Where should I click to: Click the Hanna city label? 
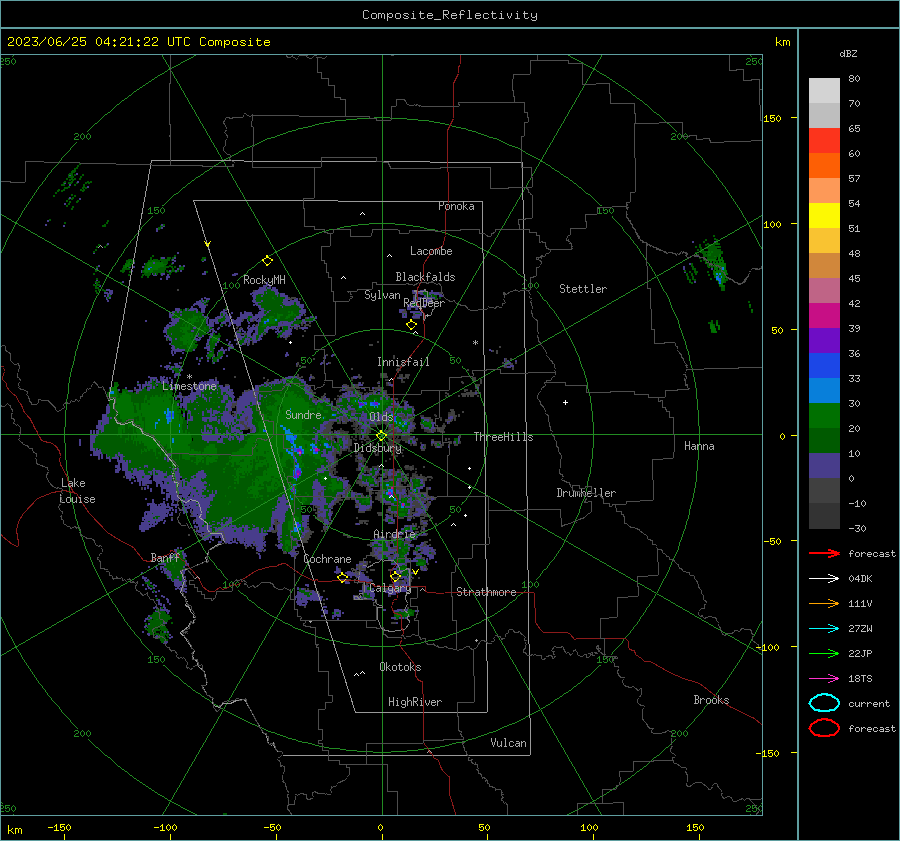(x=699, y=446)
